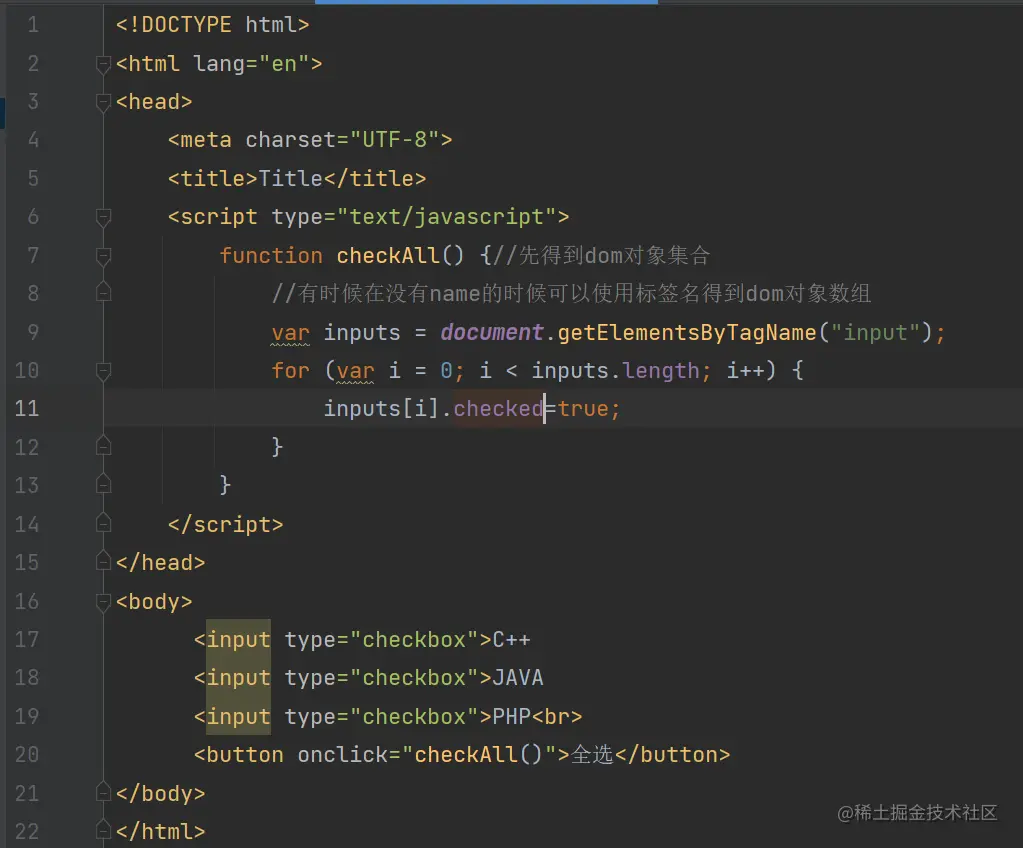Click the checkAll function name on line 7
The height and width of the screenshot is (848, 1023).
pyautogui.click(x=388, y=255)
